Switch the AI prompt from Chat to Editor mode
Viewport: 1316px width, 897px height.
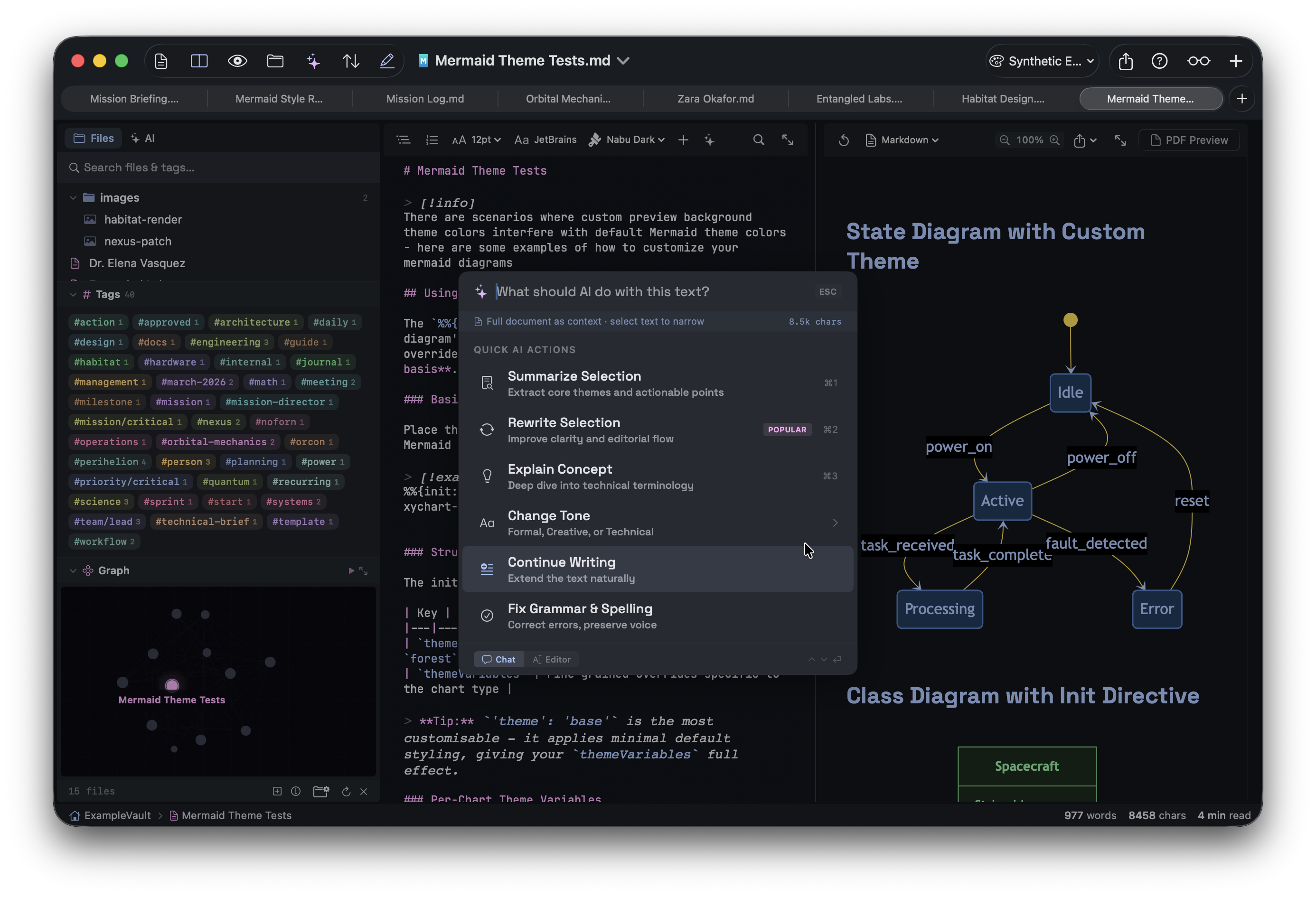tap(552, 659)
